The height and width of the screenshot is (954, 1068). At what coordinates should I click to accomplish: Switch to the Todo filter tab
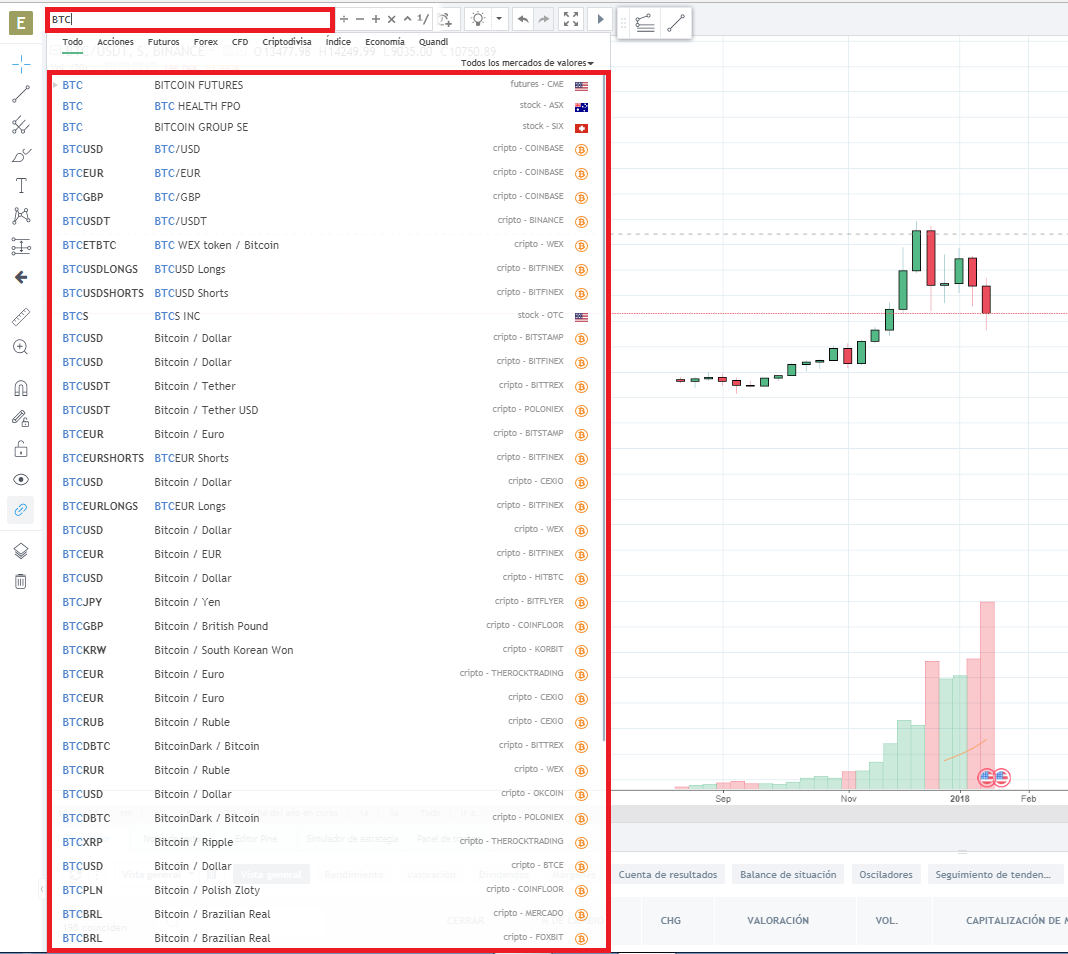tap(72, 42)
